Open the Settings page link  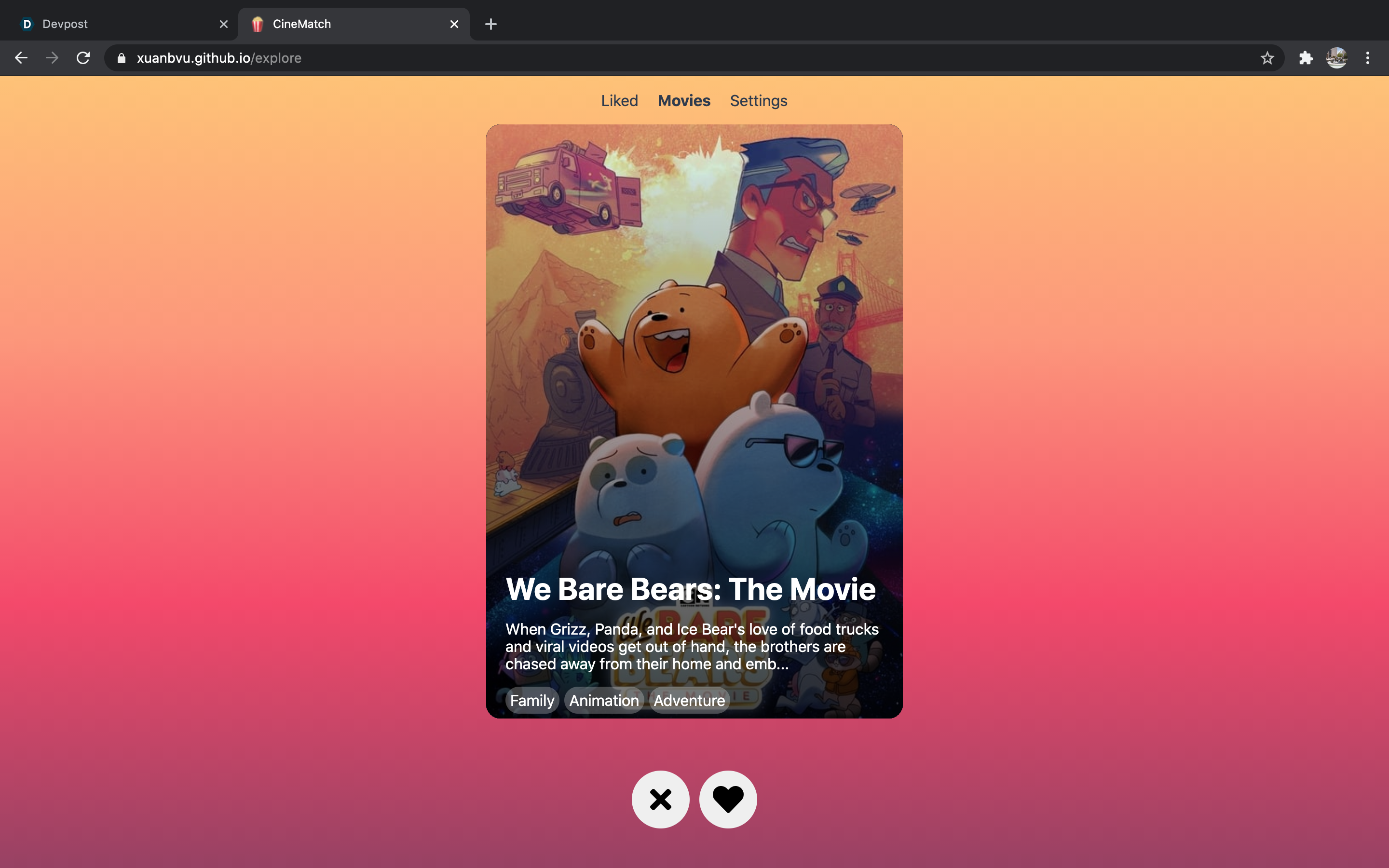pos(758,101)
